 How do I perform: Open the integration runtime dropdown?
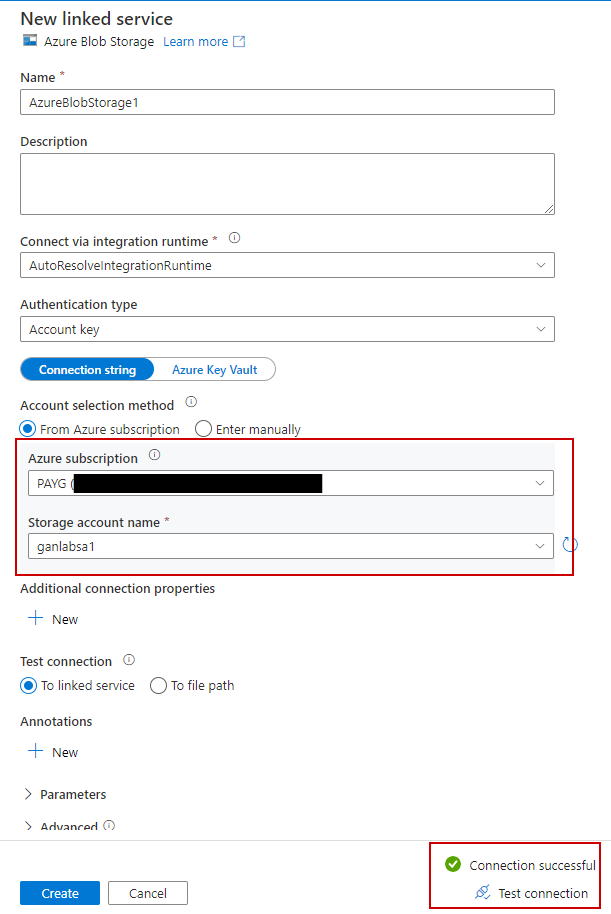click(x=287, y=266)
